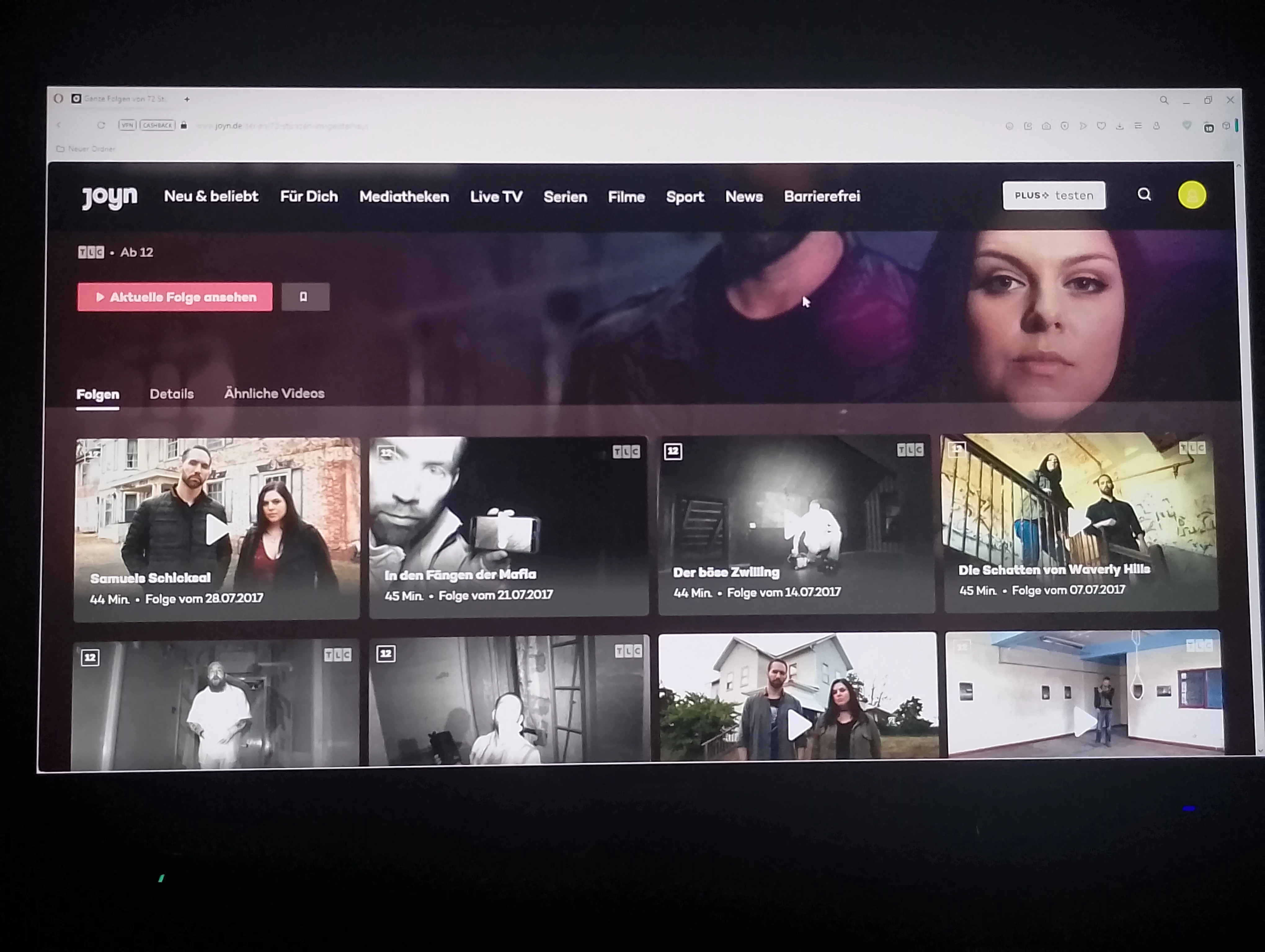The height and width of the screenshot is (952, 1265).
Task: Open the Mediatheken menu item
Action: click(x=404, y=196)
